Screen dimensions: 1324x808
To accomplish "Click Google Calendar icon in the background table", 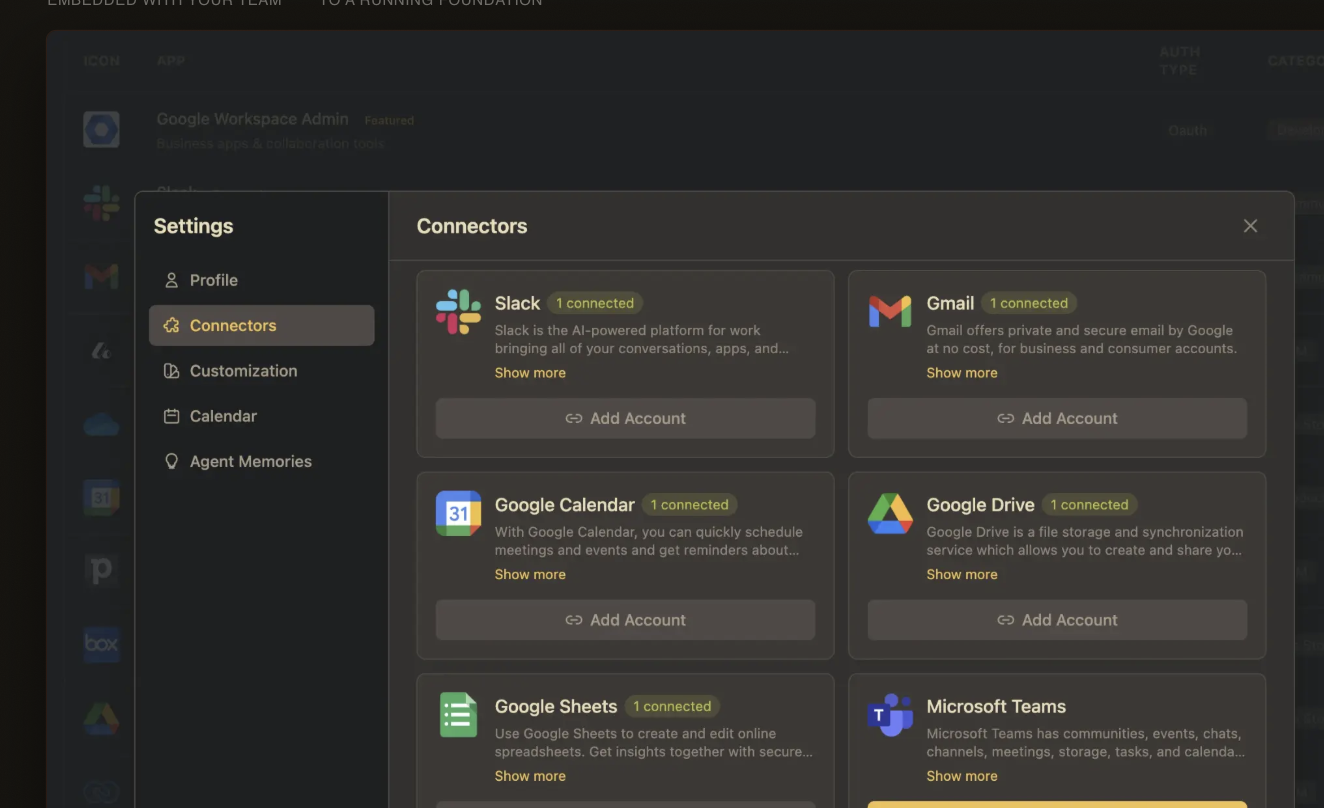I will 101,497.
